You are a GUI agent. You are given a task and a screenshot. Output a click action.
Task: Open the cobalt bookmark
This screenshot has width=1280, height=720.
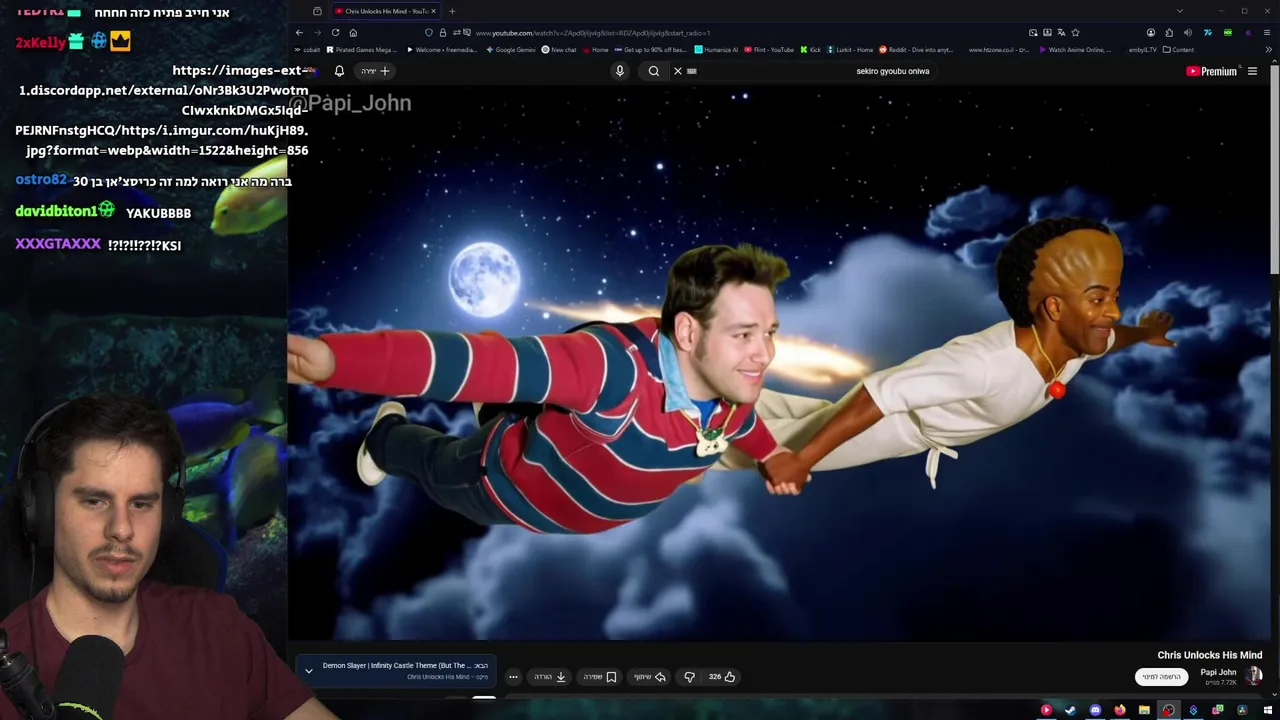308,50
